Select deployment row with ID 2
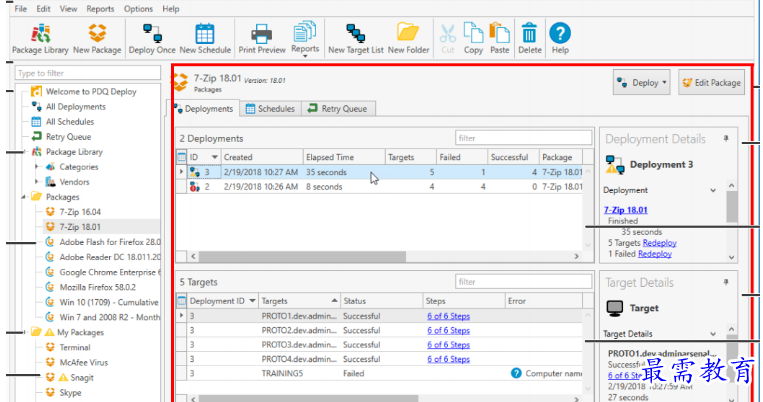The height and width of the screenshot is (402, 763). (380, 187)
